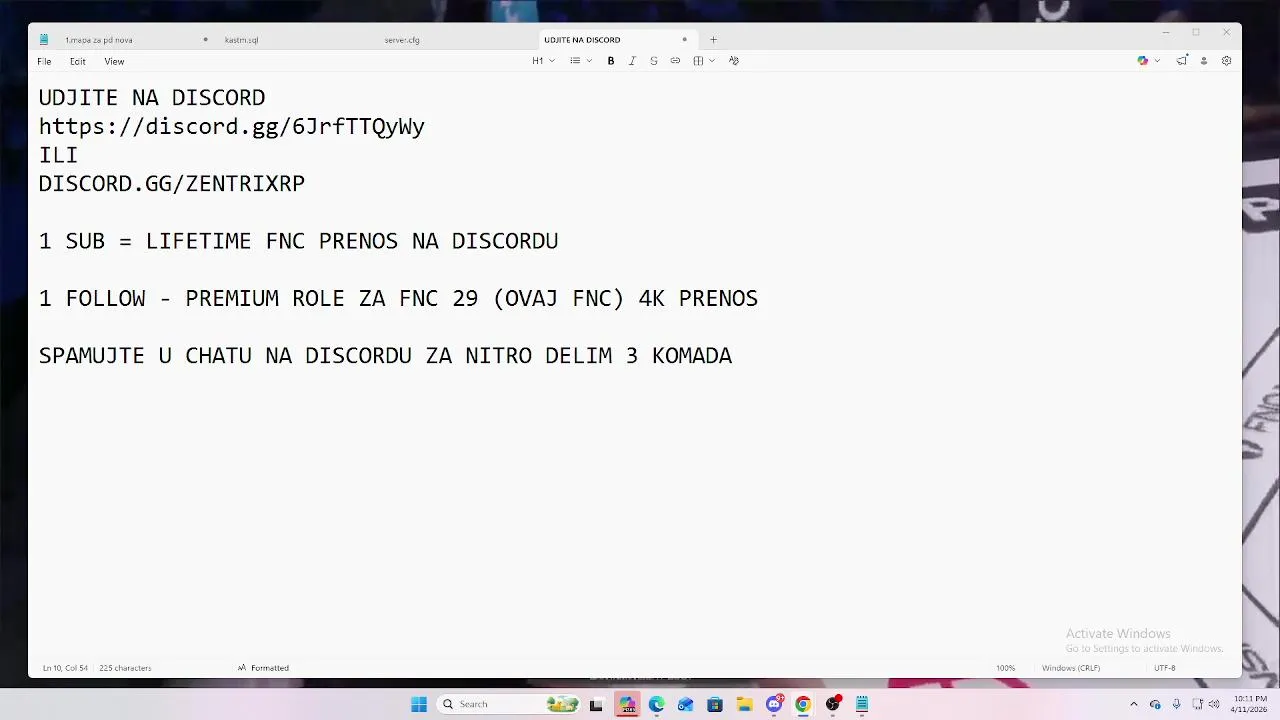Open Task View on the taskbar
This screenshot has width=1280, height=720.
(597, 704)
